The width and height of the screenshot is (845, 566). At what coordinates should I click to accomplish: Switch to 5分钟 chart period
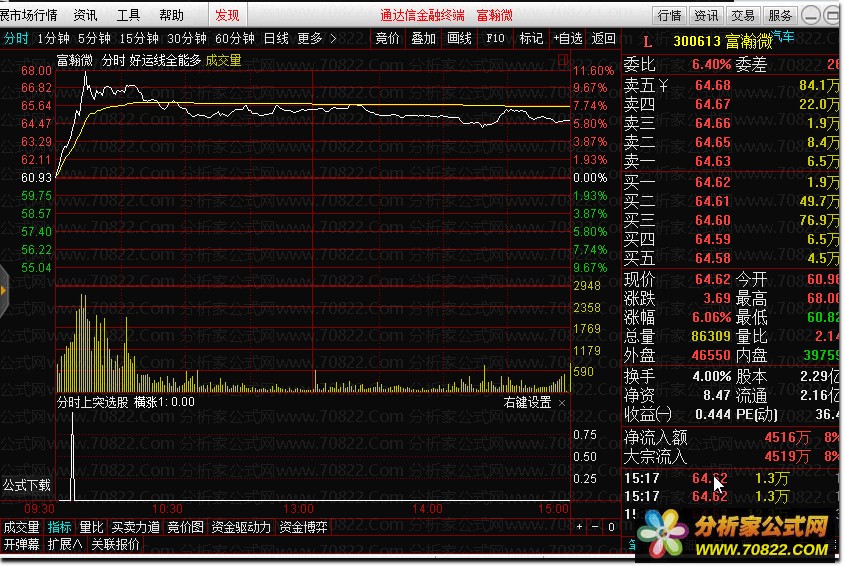click(x=94, y=38)
